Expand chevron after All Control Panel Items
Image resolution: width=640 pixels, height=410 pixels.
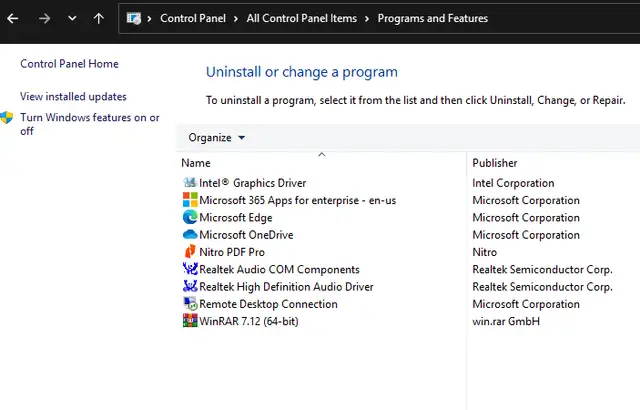[x=367, y=19]
